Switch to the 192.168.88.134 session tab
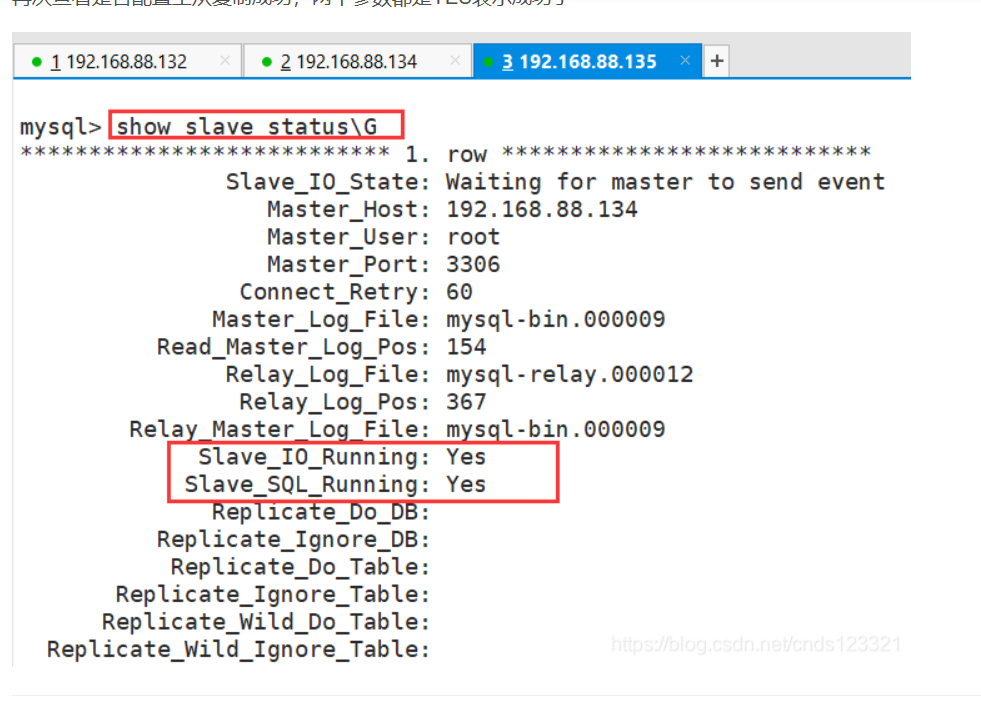 348,62
